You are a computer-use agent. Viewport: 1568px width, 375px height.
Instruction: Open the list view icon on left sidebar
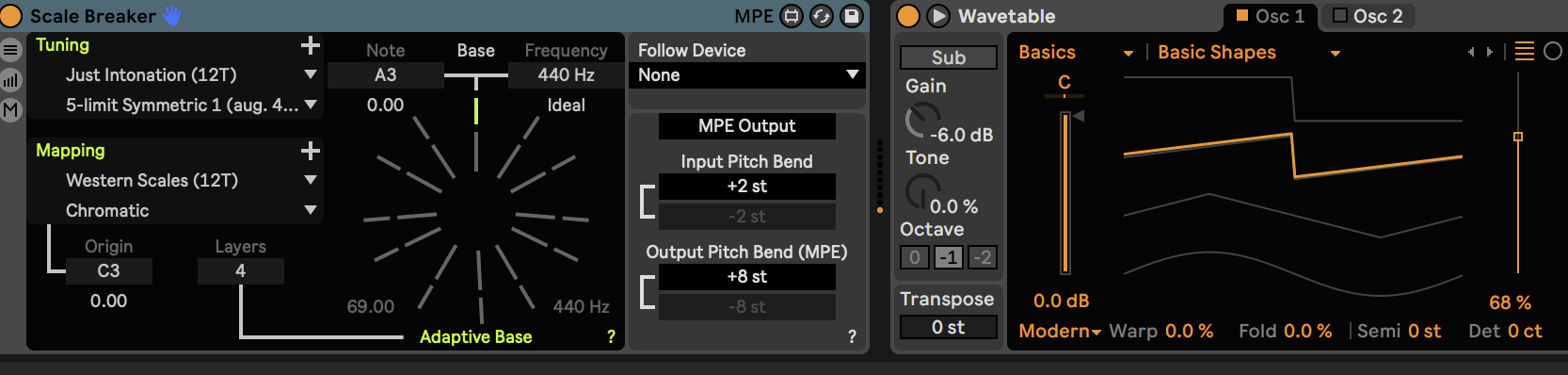click(10, 51)
